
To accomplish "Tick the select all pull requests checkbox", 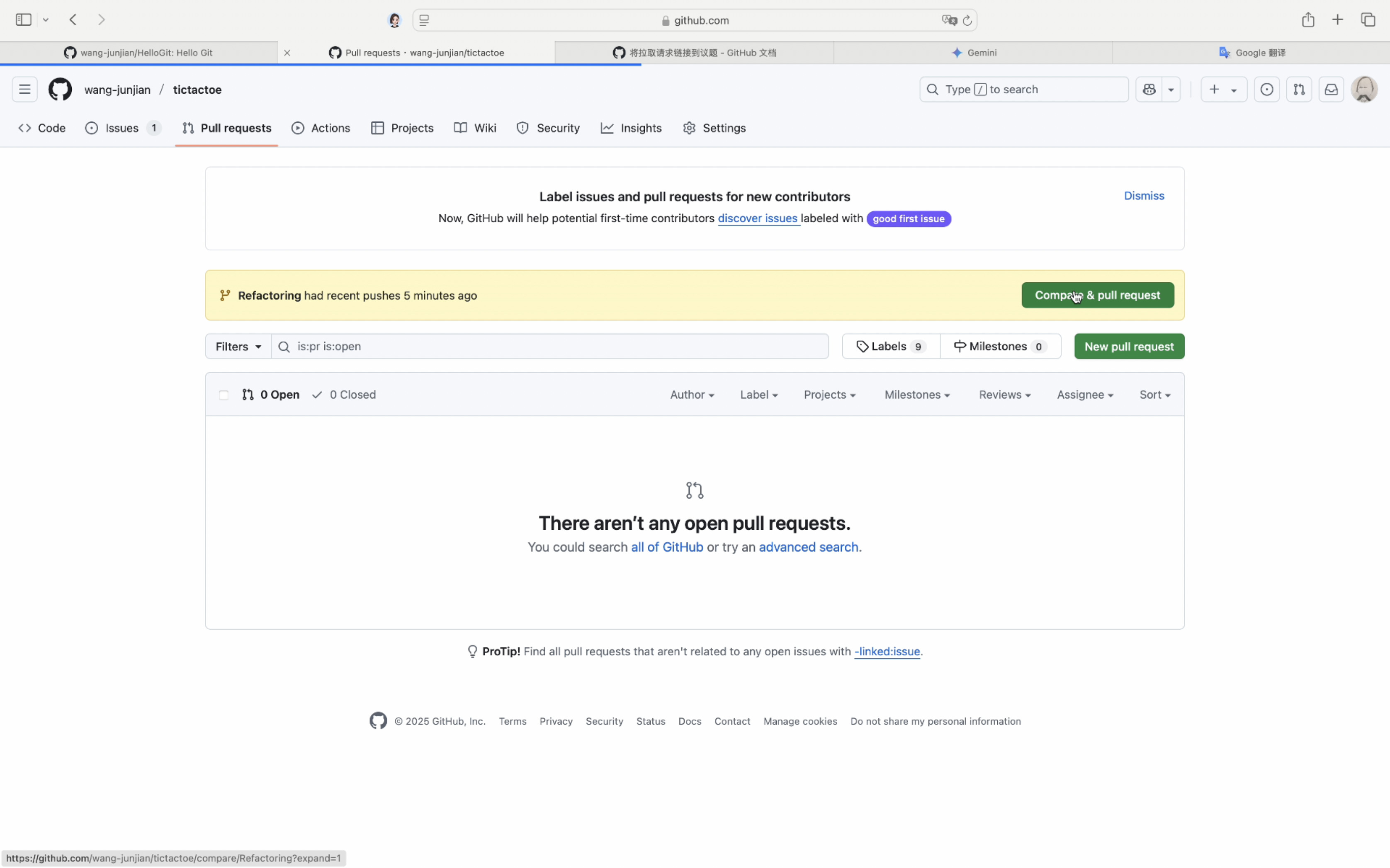I will tap(224, 395).
